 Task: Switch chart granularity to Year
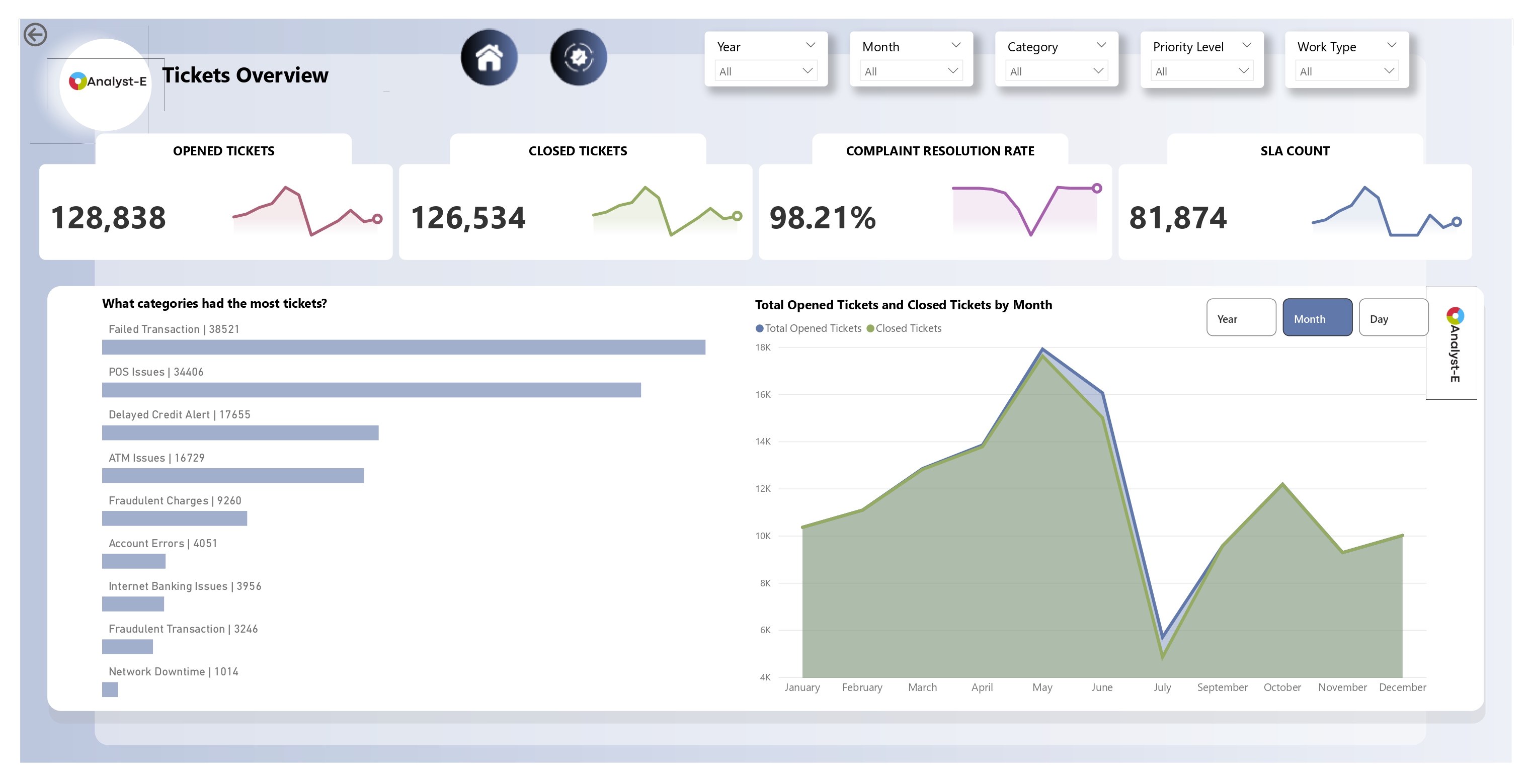(1241, 318)
